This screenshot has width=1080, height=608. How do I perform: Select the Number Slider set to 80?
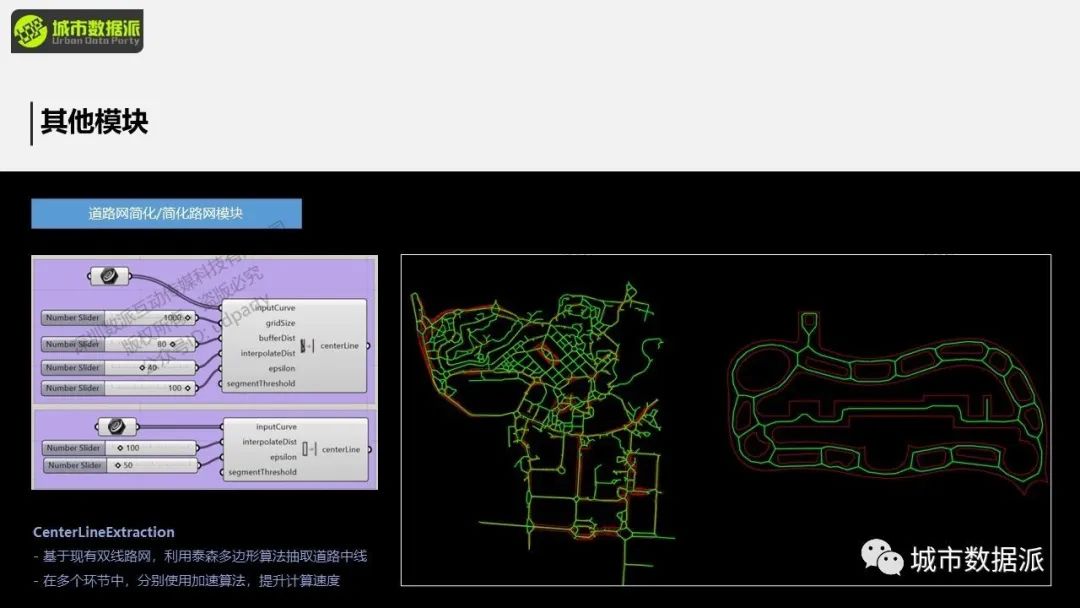118,344
